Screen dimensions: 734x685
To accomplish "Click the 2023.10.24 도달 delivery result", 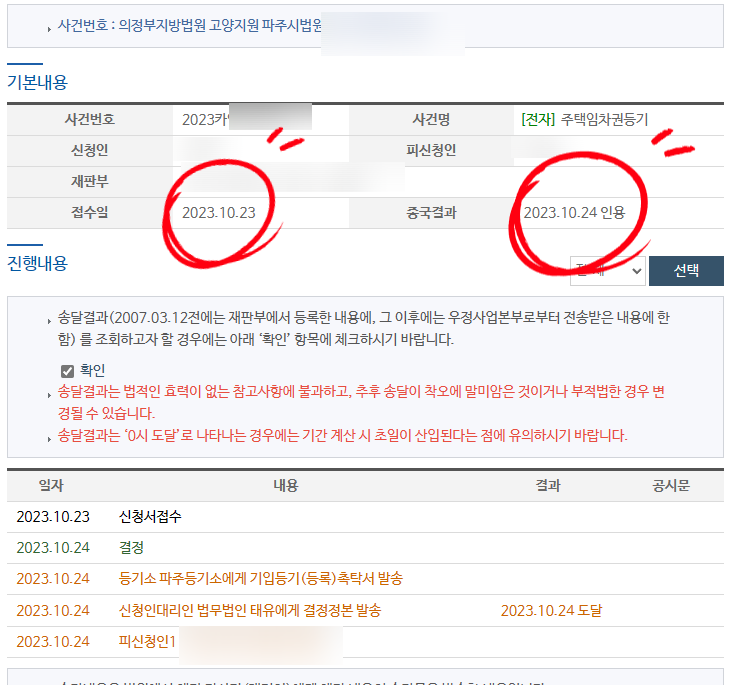I will coord(551,610).
